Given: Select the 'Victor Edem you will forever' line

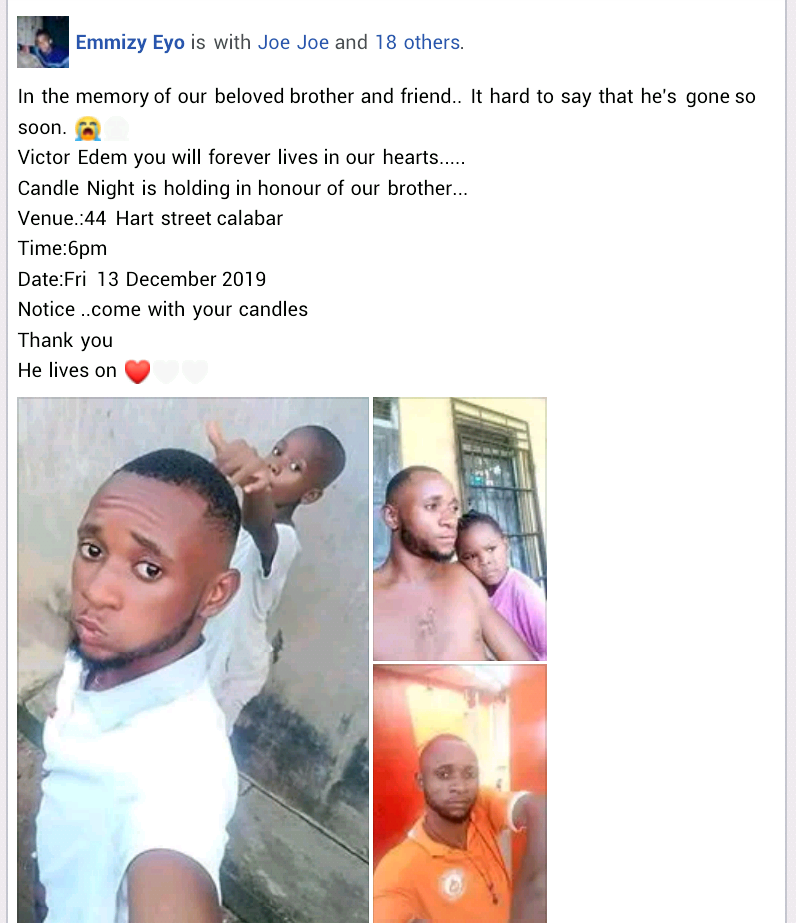Looking at the screenshot, I should tap(241, 157).
